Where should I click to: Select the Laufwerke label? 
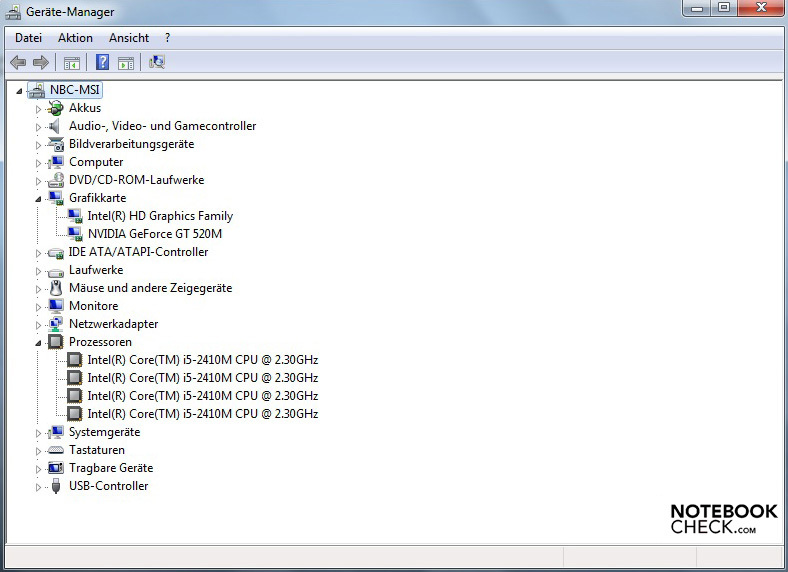coord(96,270)
